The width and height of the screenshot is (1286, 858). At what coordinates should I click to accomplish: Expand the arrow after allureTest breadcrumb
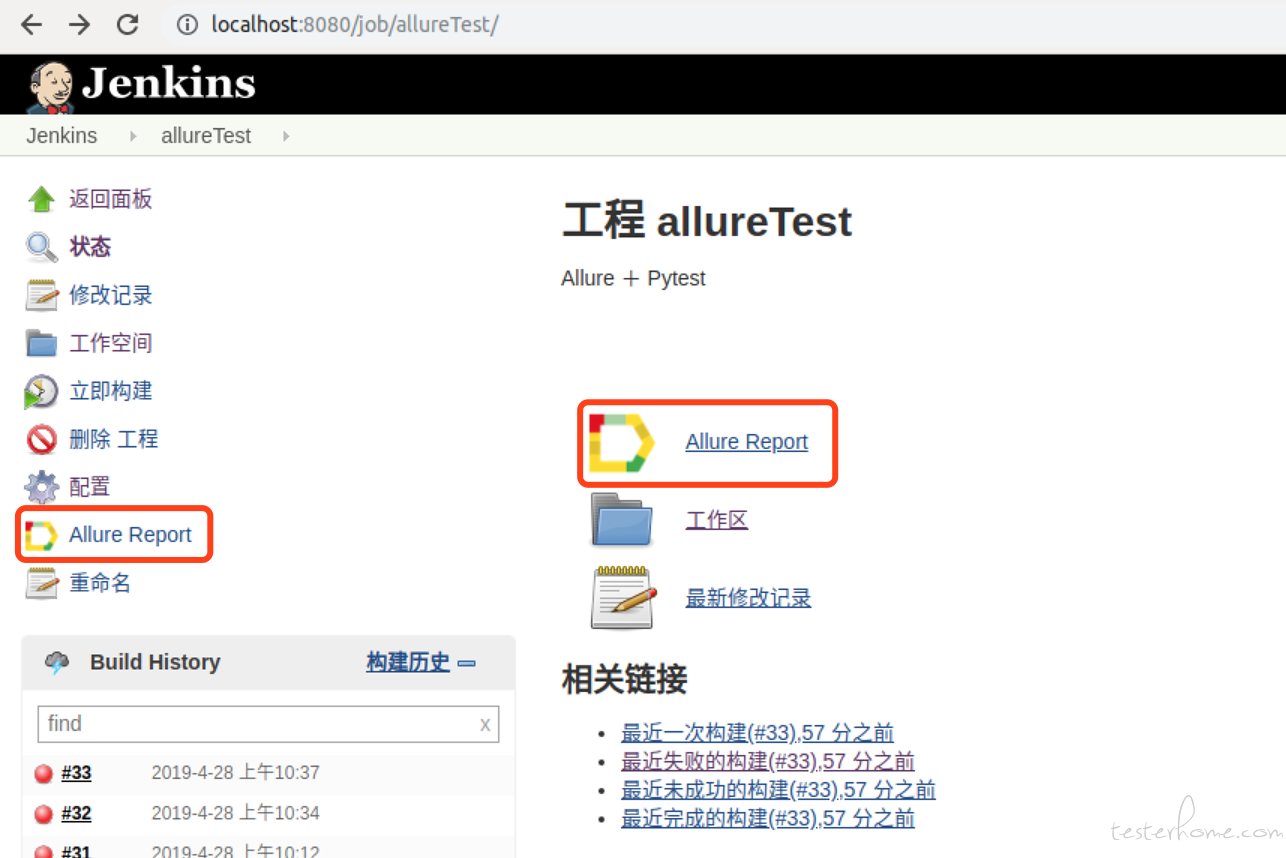click(286, 136)
